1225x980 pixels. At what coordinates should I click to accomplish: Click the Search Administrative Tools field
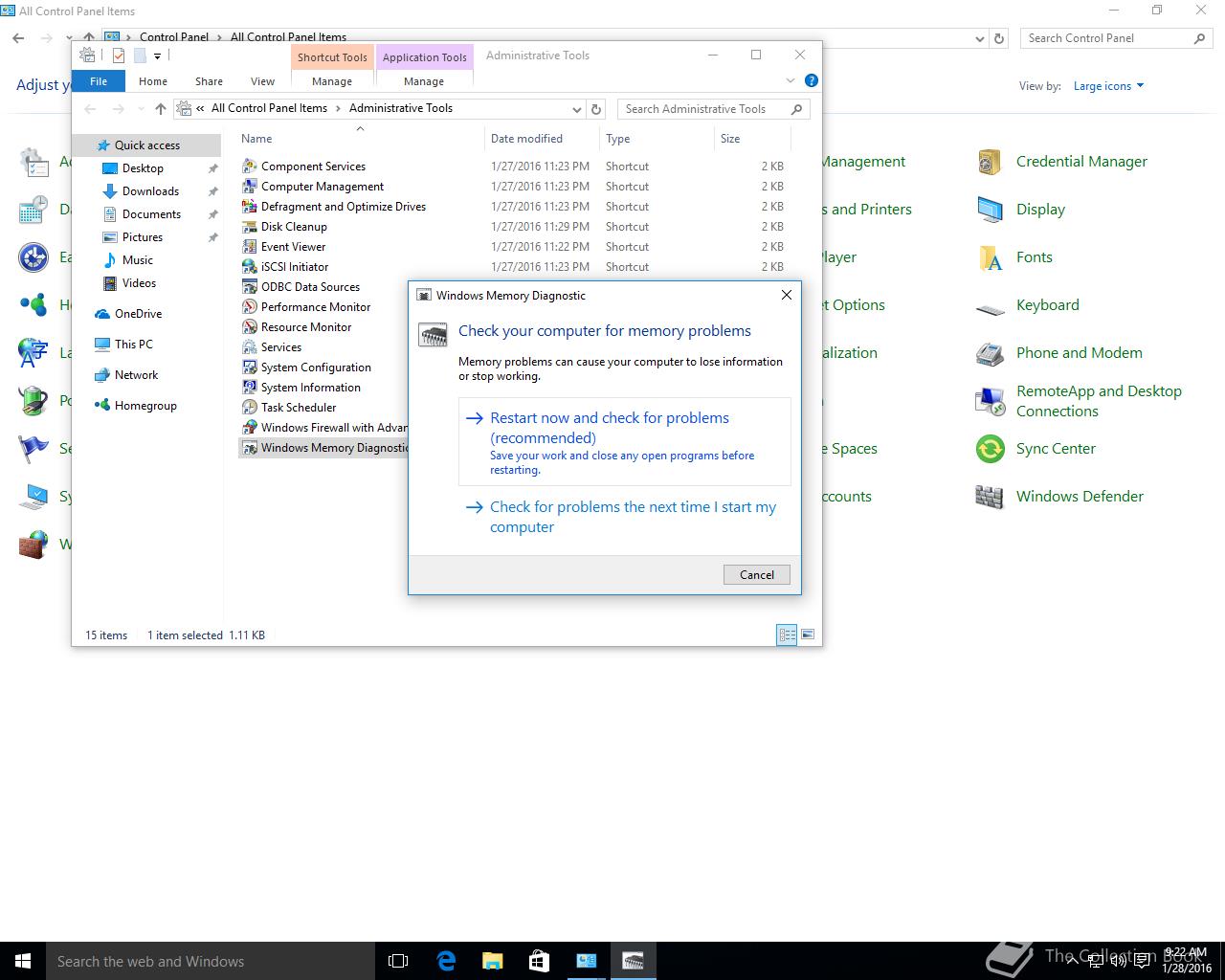pyautogui.click(x=713, y=109)
